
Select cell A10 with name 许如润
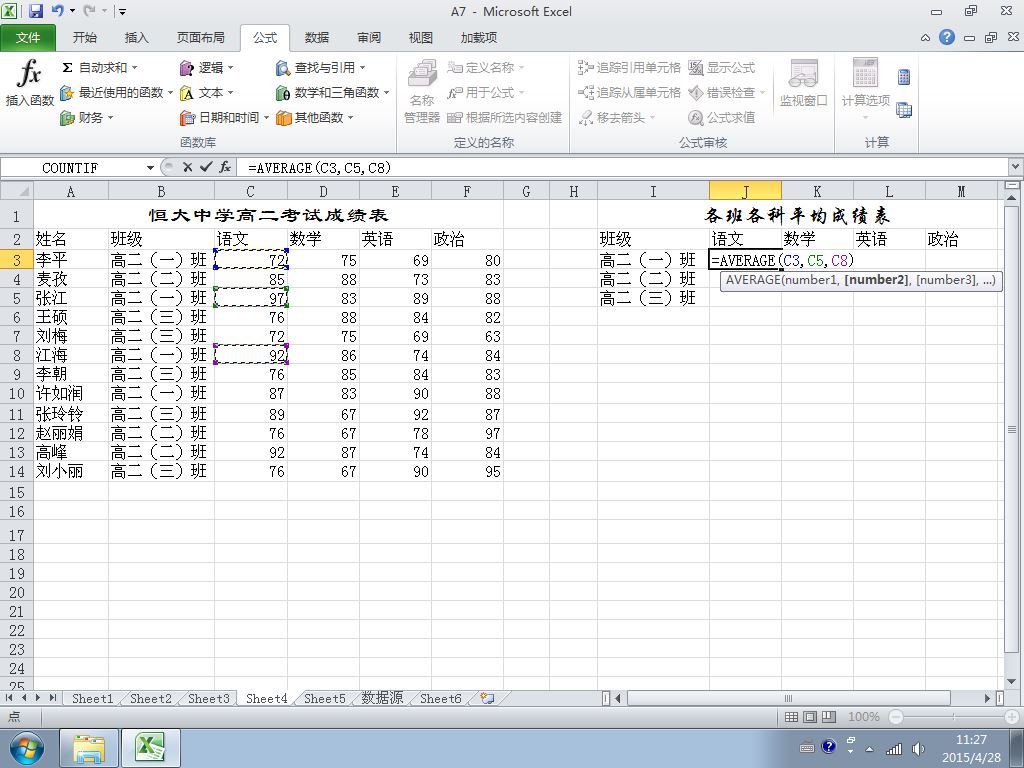(x=71, y=393)
